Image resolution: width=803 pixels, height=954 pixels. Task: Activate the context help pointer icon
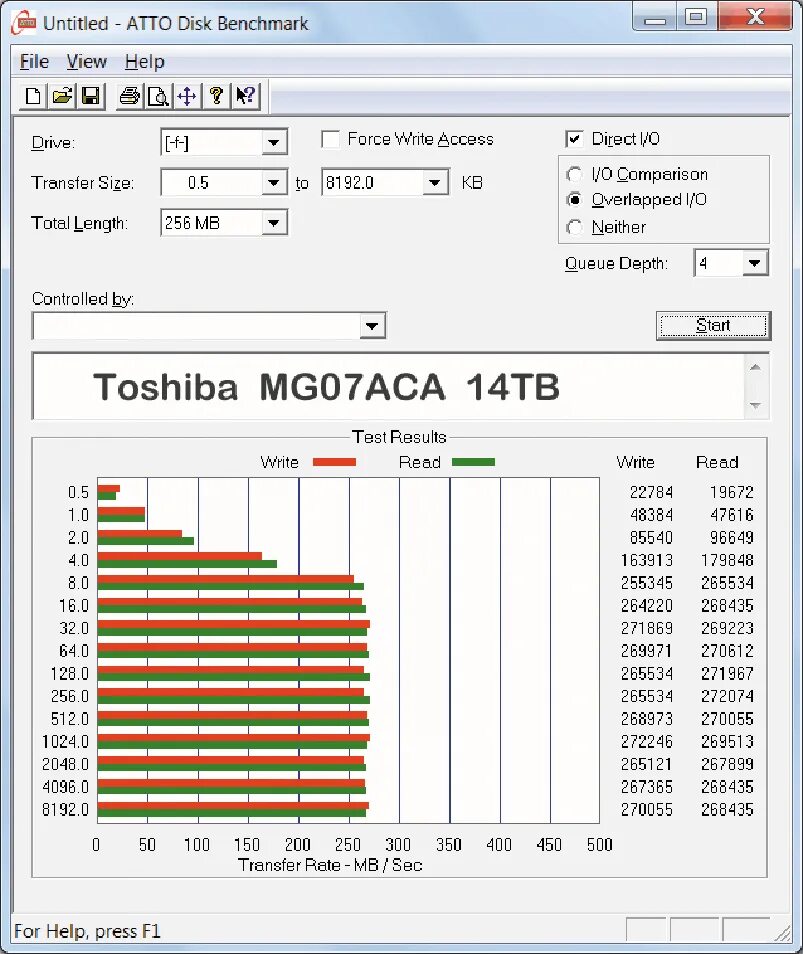tap(245, 96)
